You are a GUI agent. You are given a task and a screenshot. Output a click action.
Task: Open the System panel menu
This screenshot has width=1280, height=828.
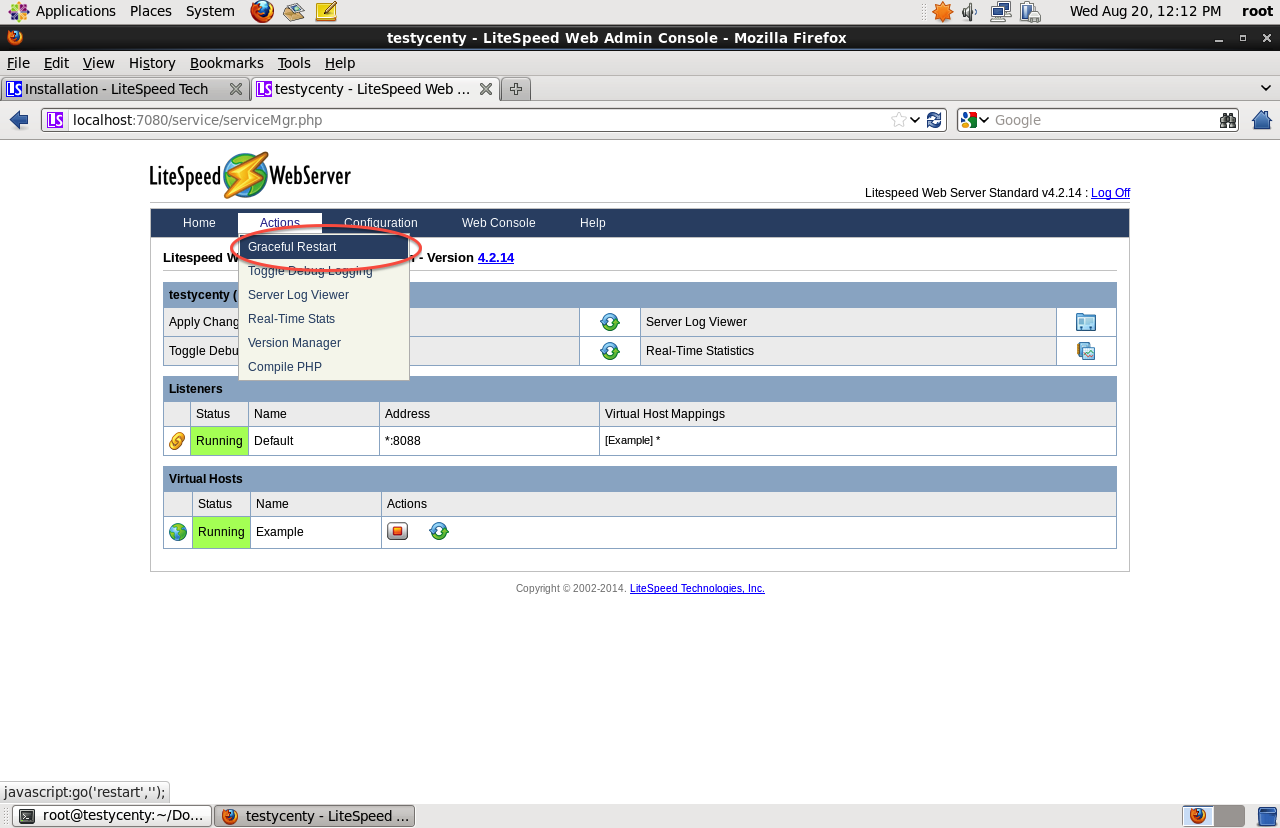[x=211, y=11]
